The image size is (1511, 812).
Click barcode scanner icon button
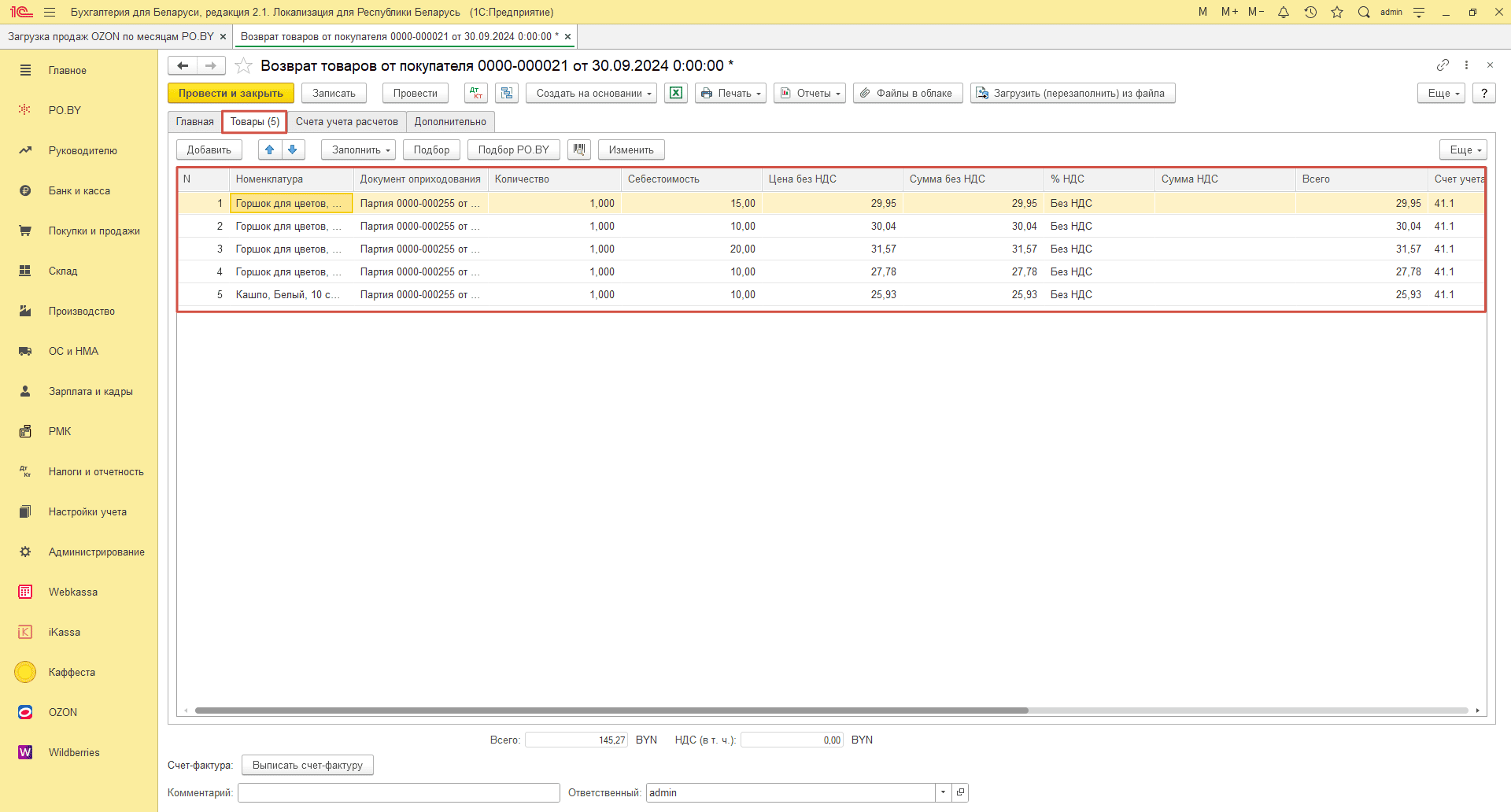click(x=579, y=149)
